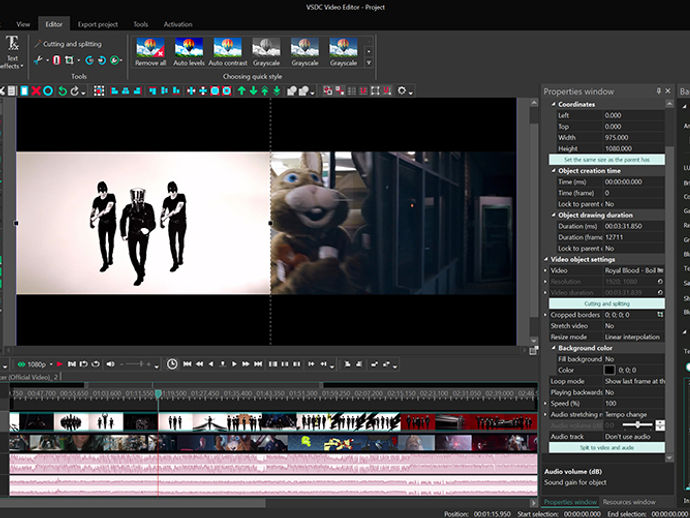Toggle the Stretch video value
The height and width of the screenshot is (518, 690).
pyautogui.click(x=633, y=326)
